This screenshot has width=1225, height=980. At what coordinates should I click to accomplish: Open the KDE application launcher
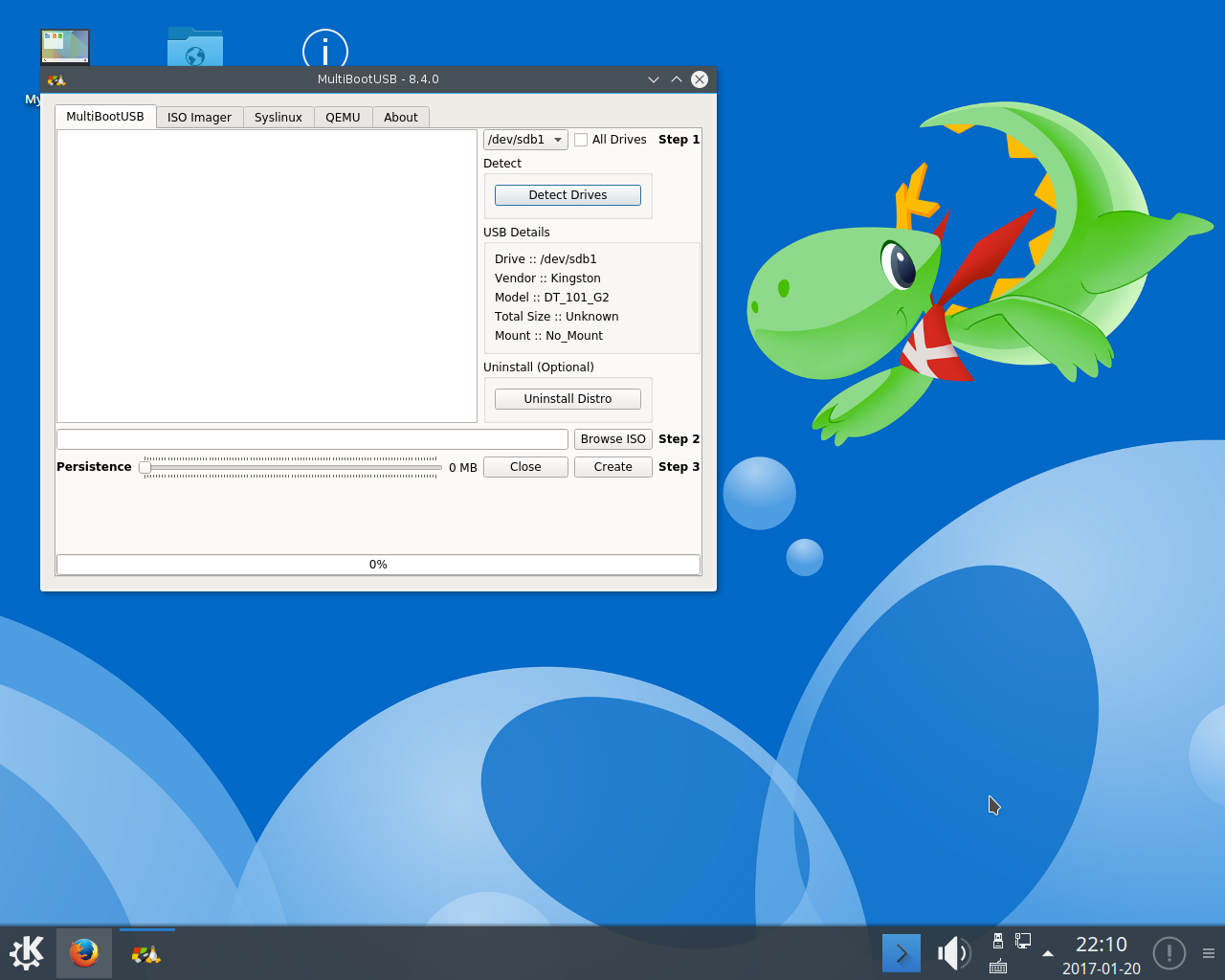[x=27, y=953]
